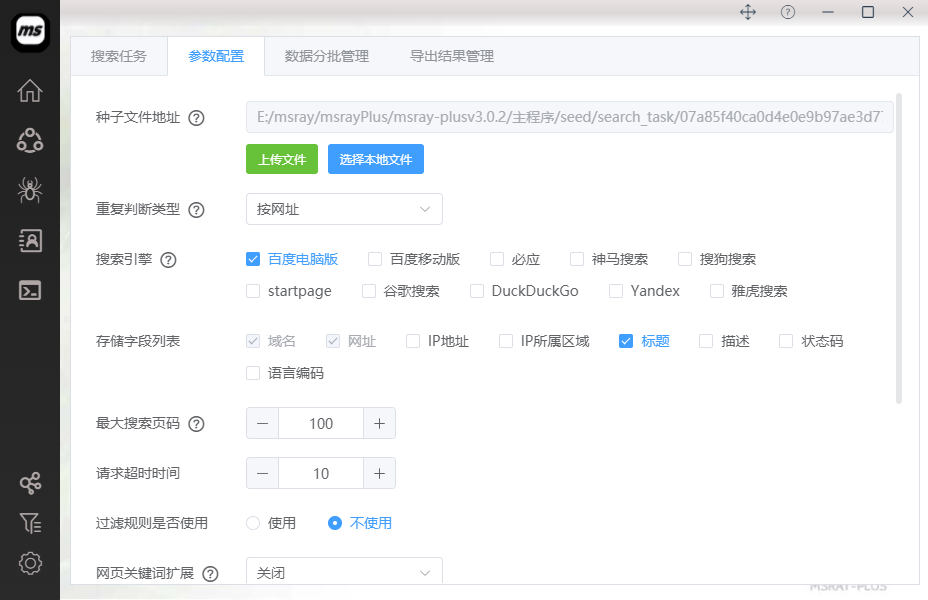Click the 种子文件地址 path input field
This screenshot has width=928, height=600.
pyautogui.click(x=569, y=118)
